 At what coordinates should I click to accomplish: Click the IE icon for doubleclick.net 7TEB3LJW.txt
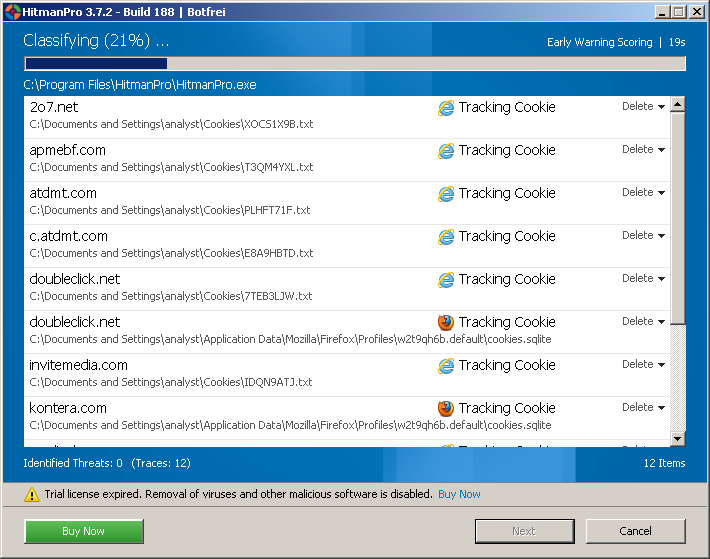coord(446,280)
